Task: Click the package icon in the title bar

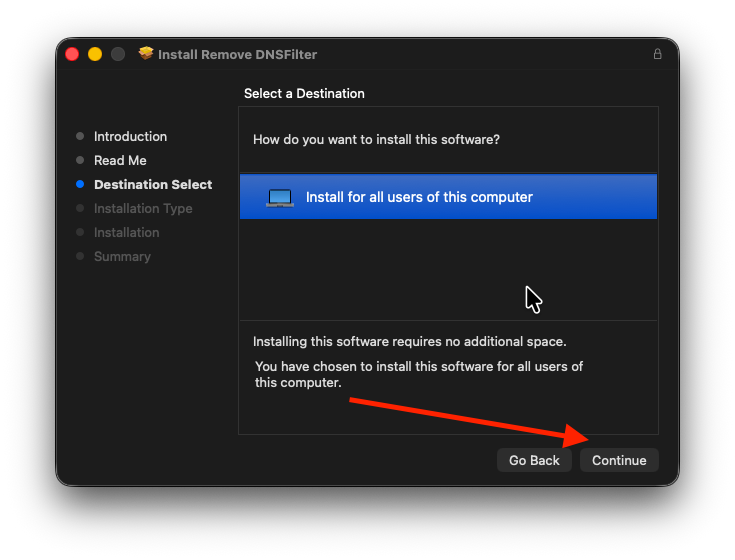Action: pos(147,54)
